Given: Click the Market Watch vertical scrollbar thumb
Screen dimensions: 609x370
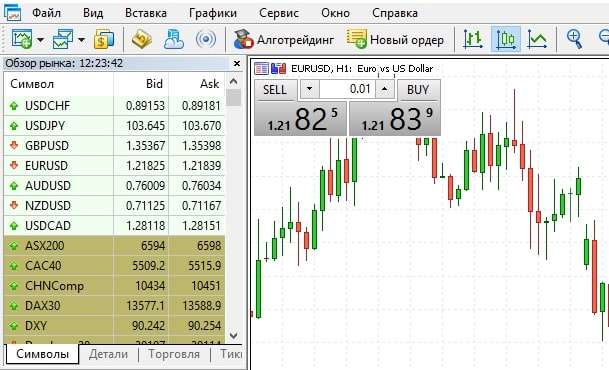Looking at the screenshot, I should [233, 97].
